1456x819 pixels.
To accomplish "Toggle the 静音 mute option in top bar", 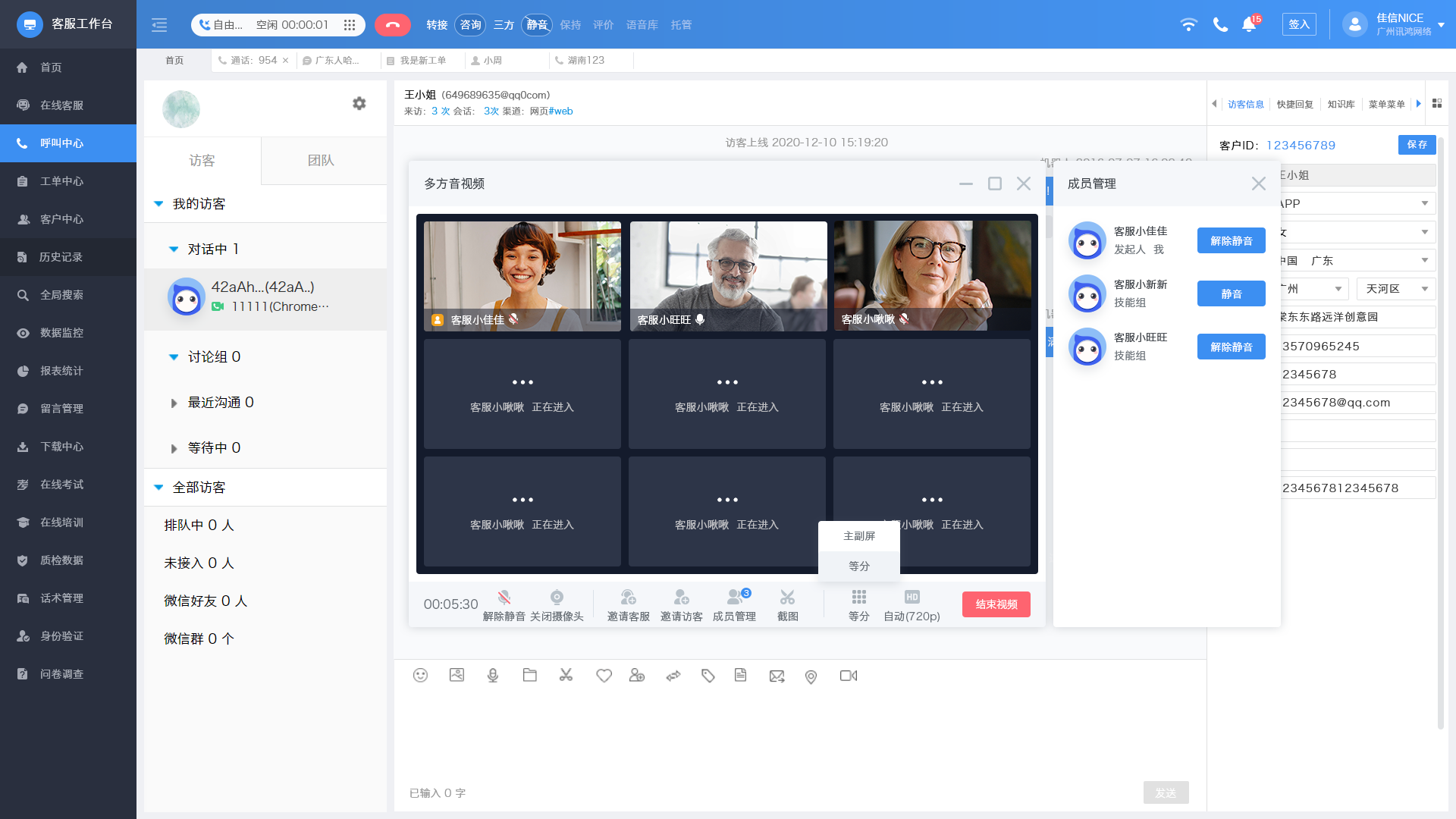I will 537,25.
